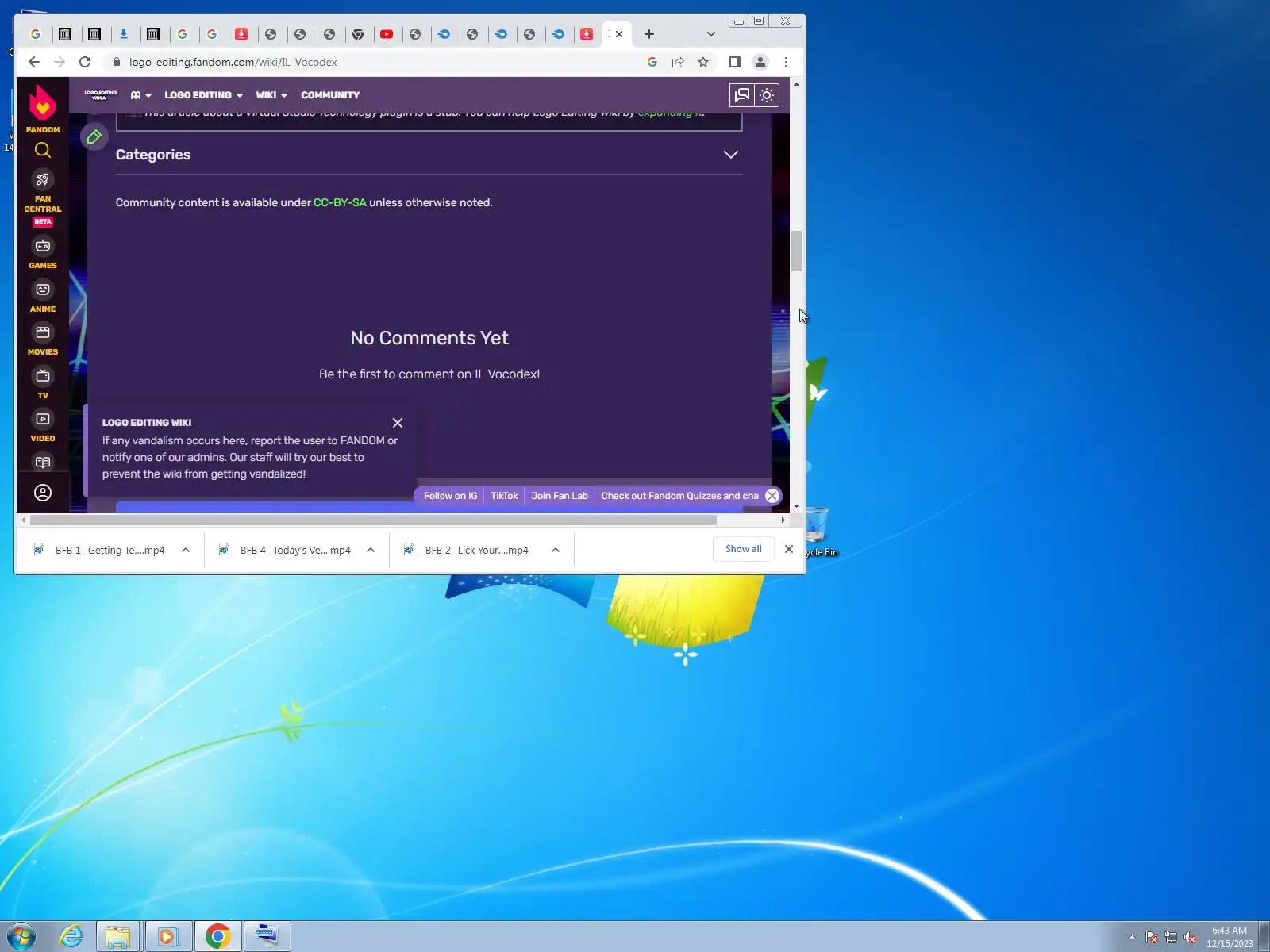Launch Internet Explorer from the taskbar
Image resolution: width=1270 pixels, height=952 pixels.
[x=71, y=937]
